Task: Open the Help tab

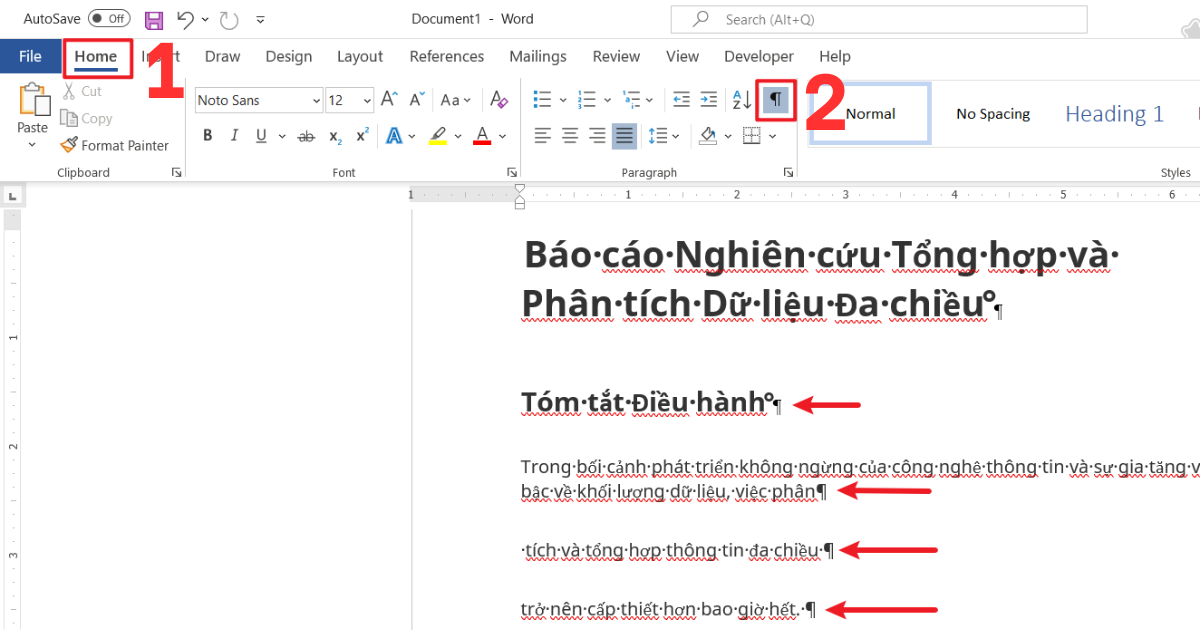Action: click(x=835, y=56)
